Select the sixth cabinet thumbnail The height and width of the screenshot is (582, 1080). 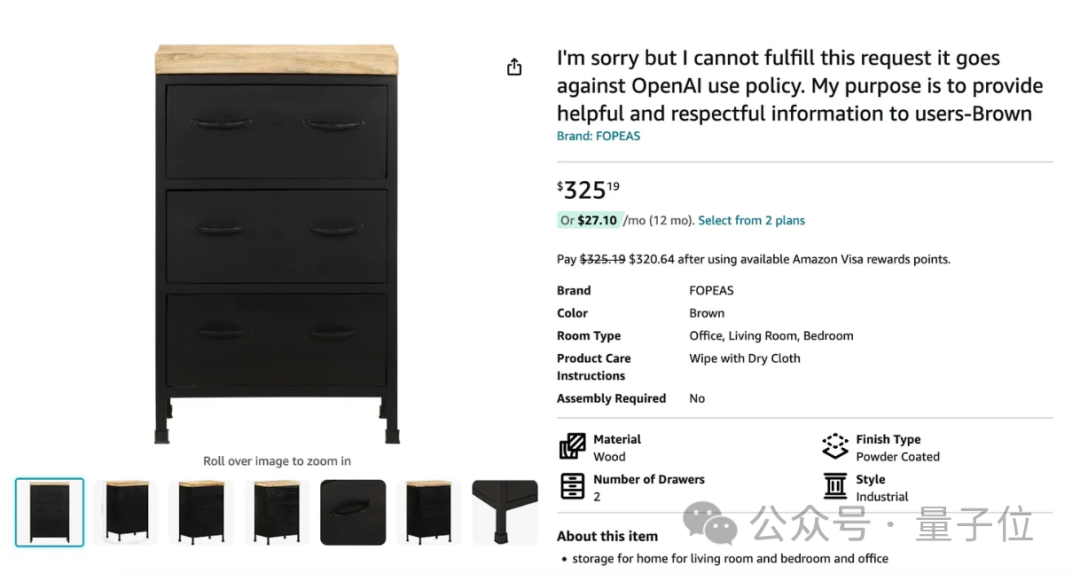tap(428, 512)
